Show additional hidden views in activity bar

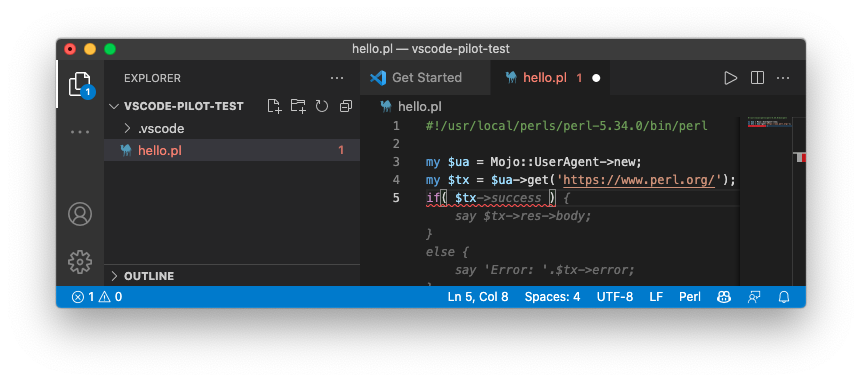[80, 132]
